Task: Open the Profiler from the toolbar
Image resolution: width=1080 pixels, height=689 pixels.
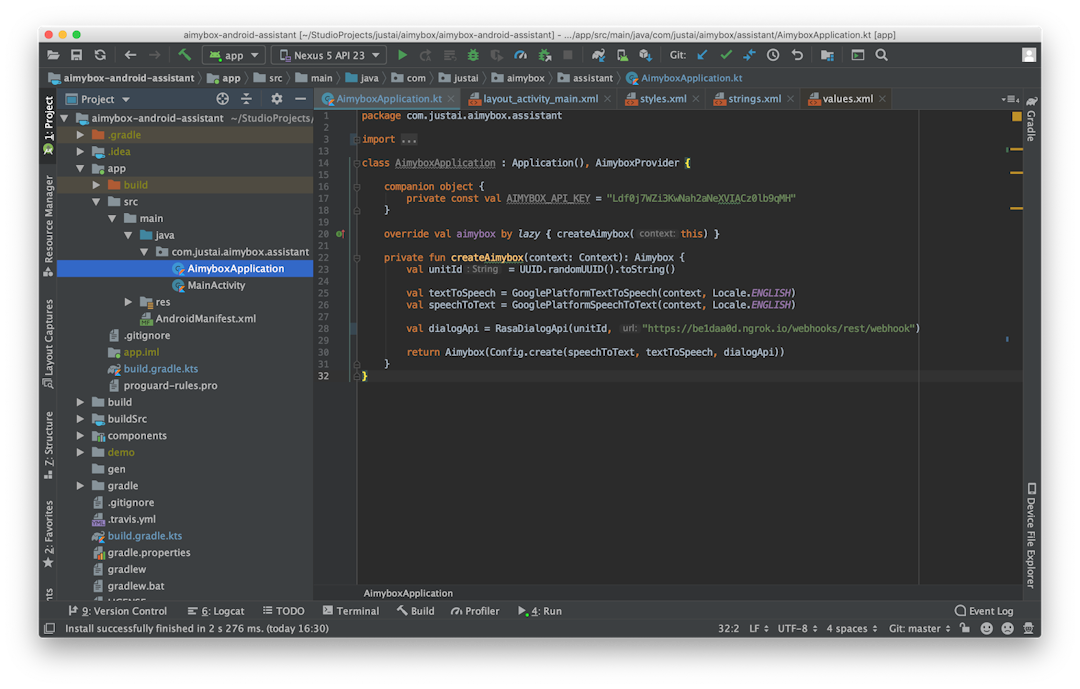Action: point(519,55)
